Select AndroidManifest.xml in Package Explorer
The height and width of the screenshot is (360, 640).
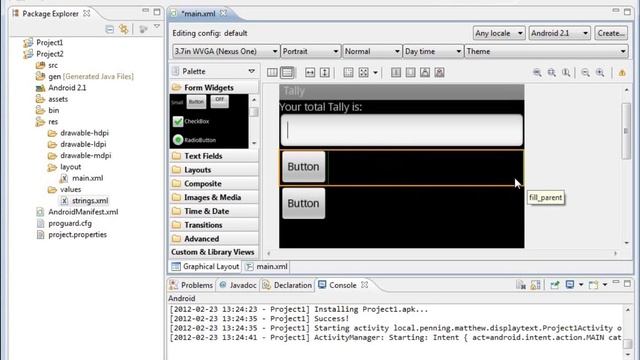(78, 212)
